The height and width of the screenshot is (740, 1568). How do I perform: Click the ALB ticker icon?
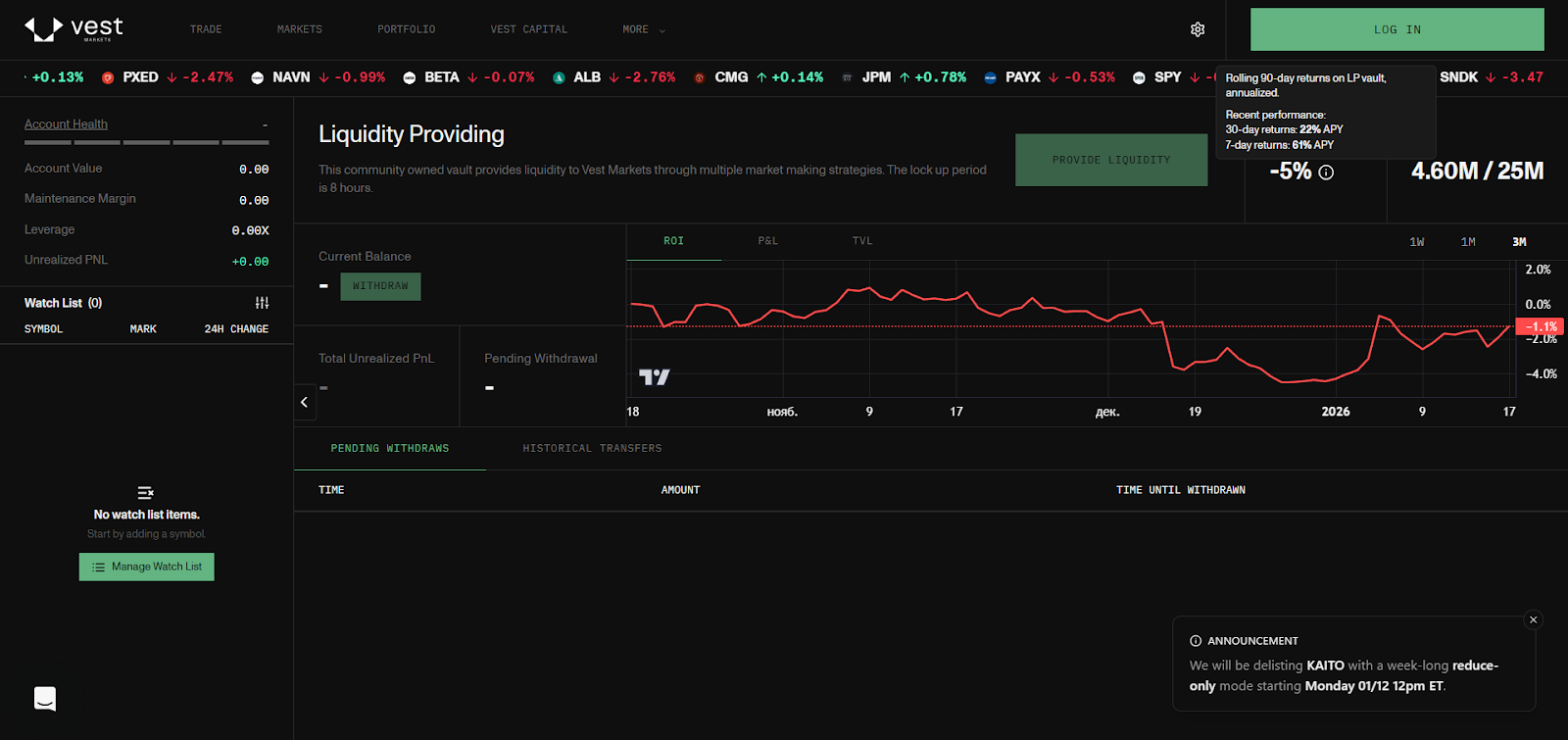559,77
